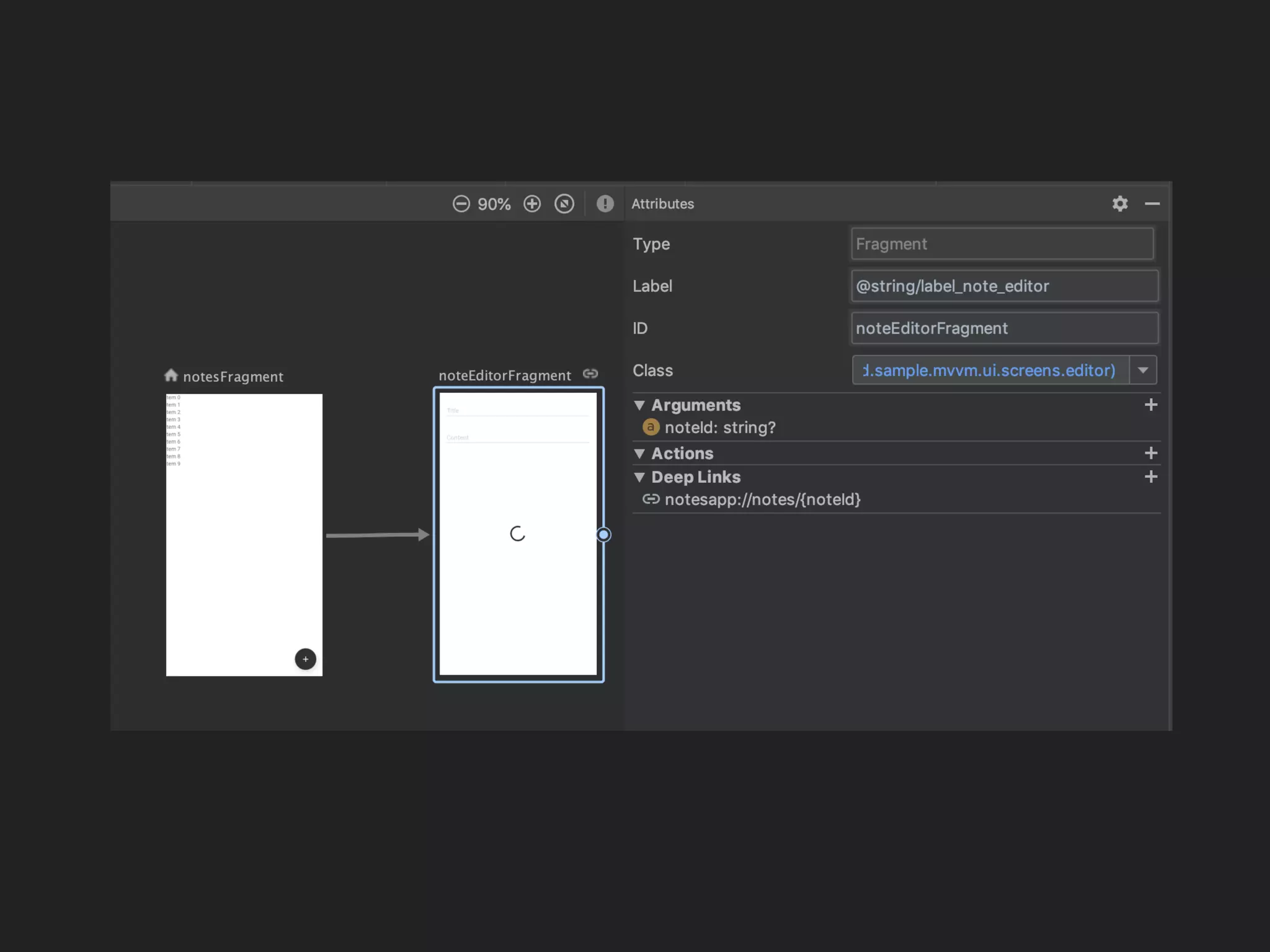Open the Class dropdown arrow

[x=1143, y=370]
